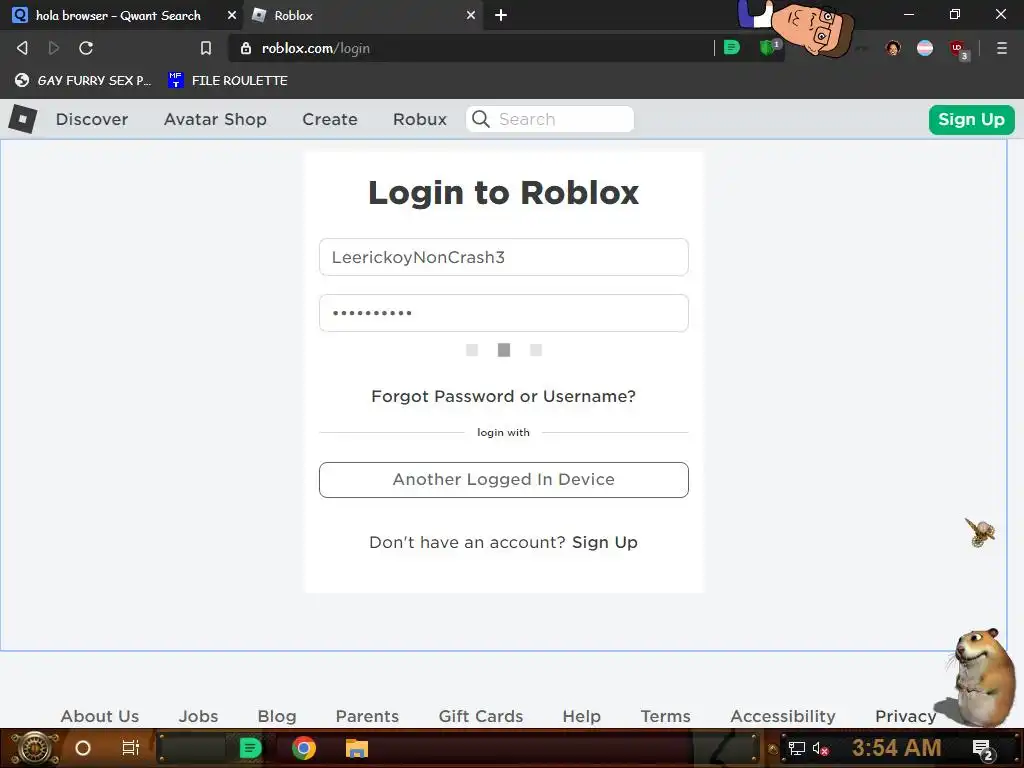
Task: Open the About Us footer link
Action: point(100,716)
